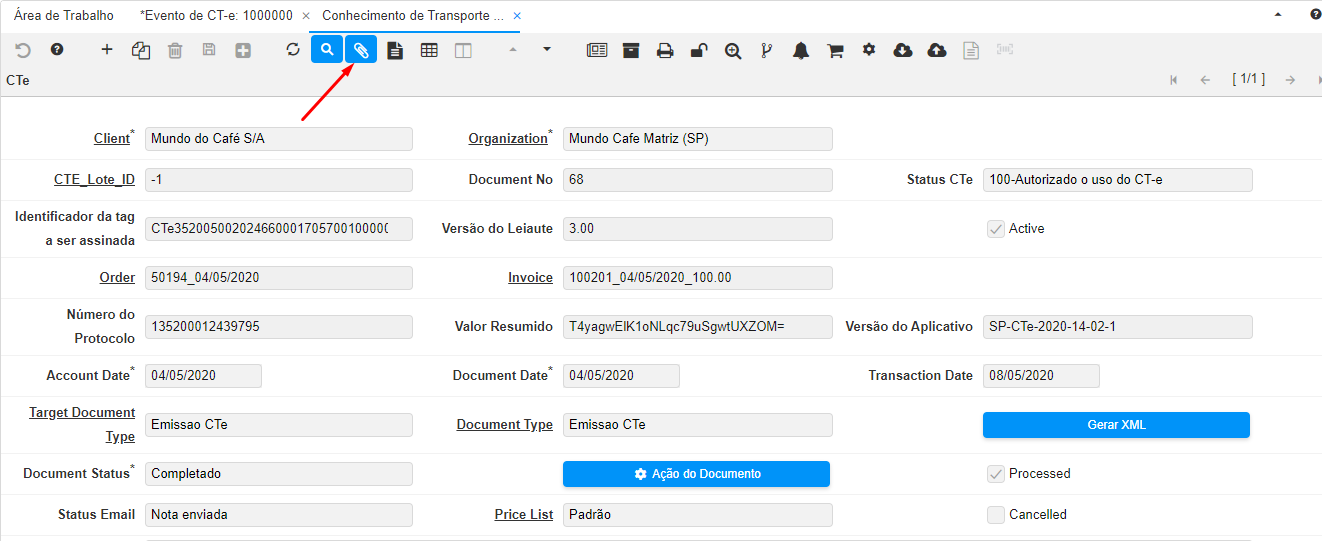Expand the toolbar down-arrow dropdown
Viewport: 1322px width, 541px height.
pyautogui.click(x=546, y=49)
